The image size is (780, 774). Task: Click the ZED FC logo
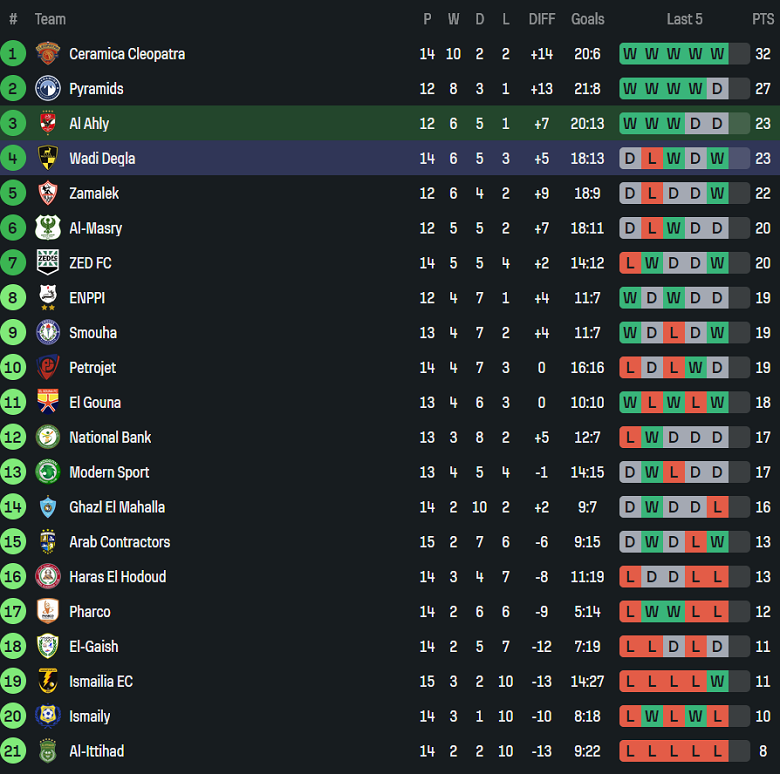47,263
